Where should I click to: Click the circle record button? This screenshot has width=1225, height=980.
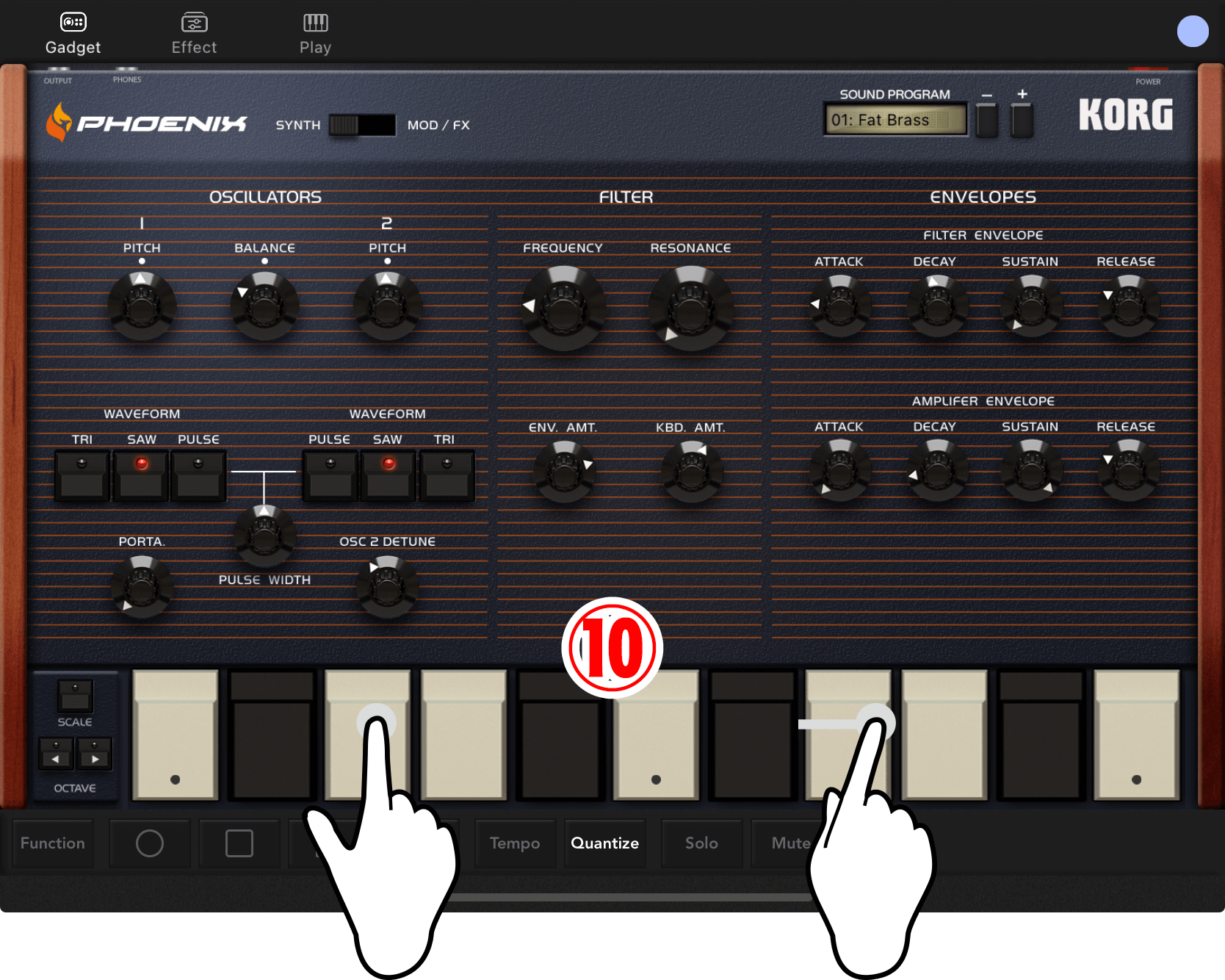(x=150, y=843)
